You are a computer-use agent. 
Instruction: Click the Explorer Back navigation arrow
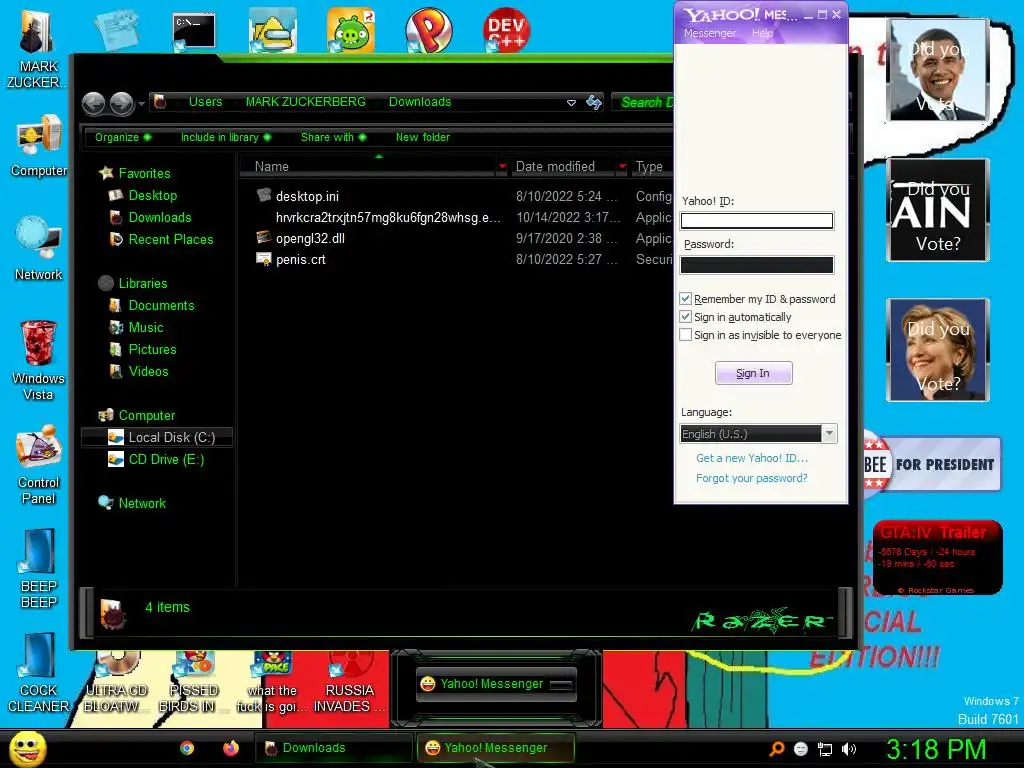(x=93, y=103)
